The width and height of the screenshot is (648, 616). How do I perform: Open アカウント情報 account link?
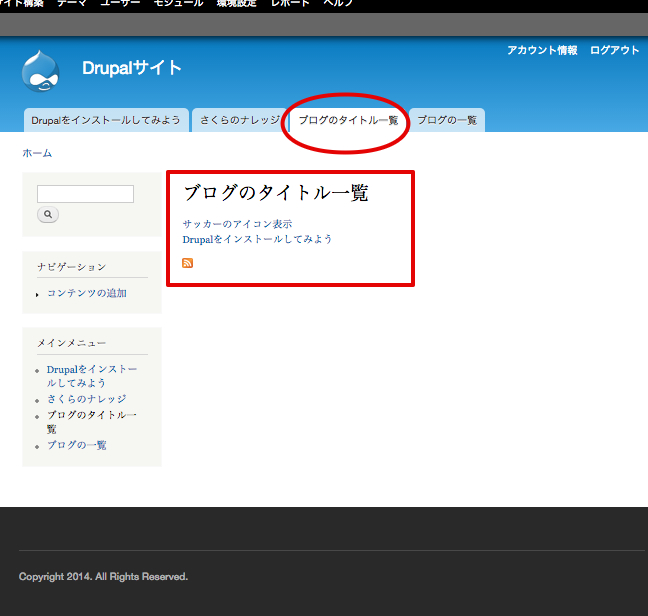click(x=542, y=50)
